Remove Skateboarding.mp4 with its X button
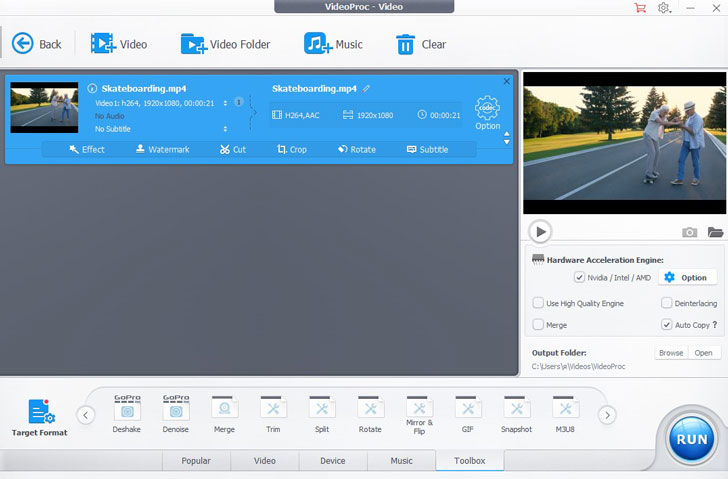This screenshot has width=728, height=479. tap(507, 81)
